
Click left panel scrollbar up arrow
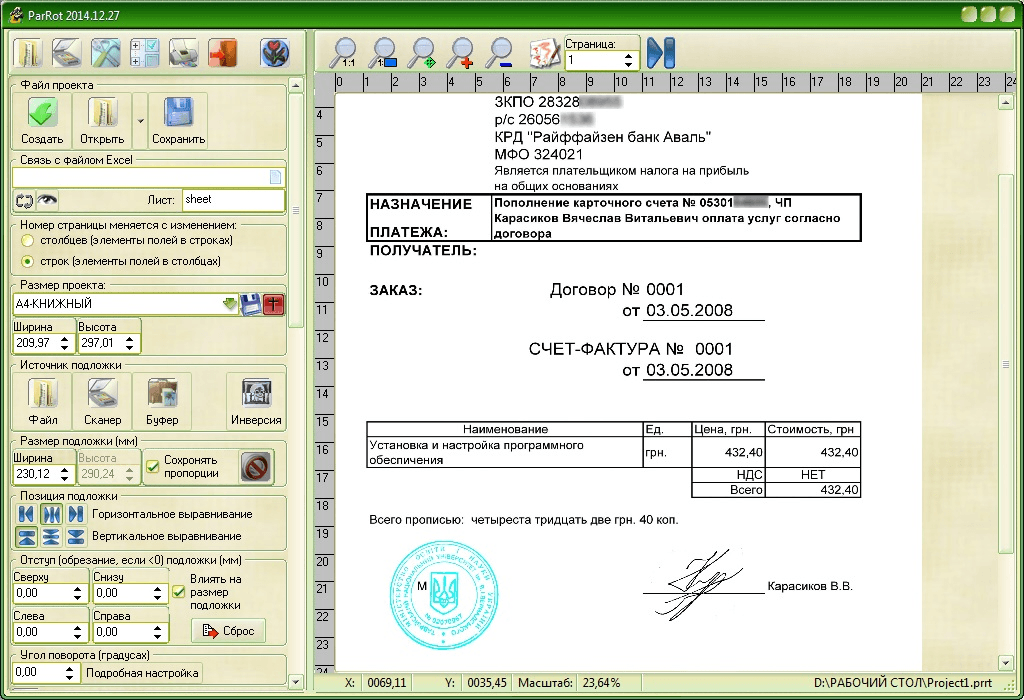pyautogui.click(x=295, y=85)
